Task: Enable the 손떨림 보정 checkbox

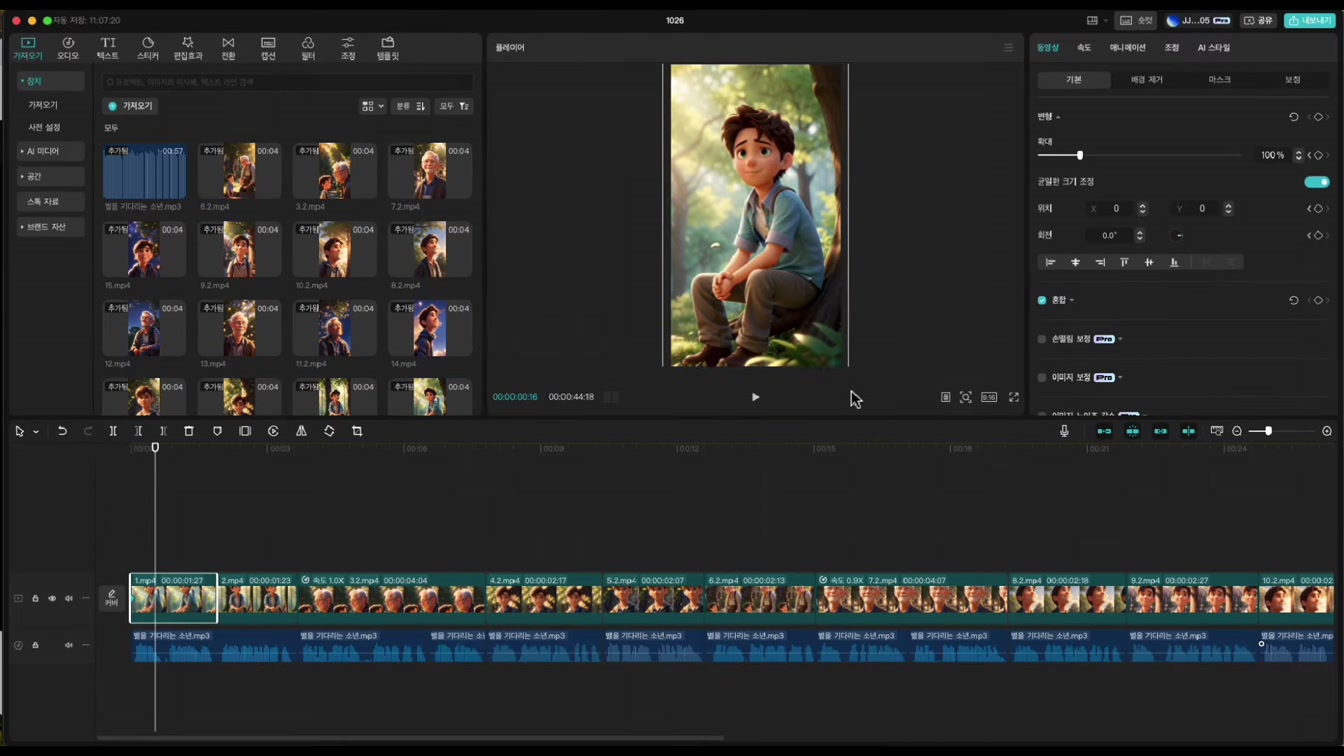Action: pyautogui.click(x=1042, y=339)
